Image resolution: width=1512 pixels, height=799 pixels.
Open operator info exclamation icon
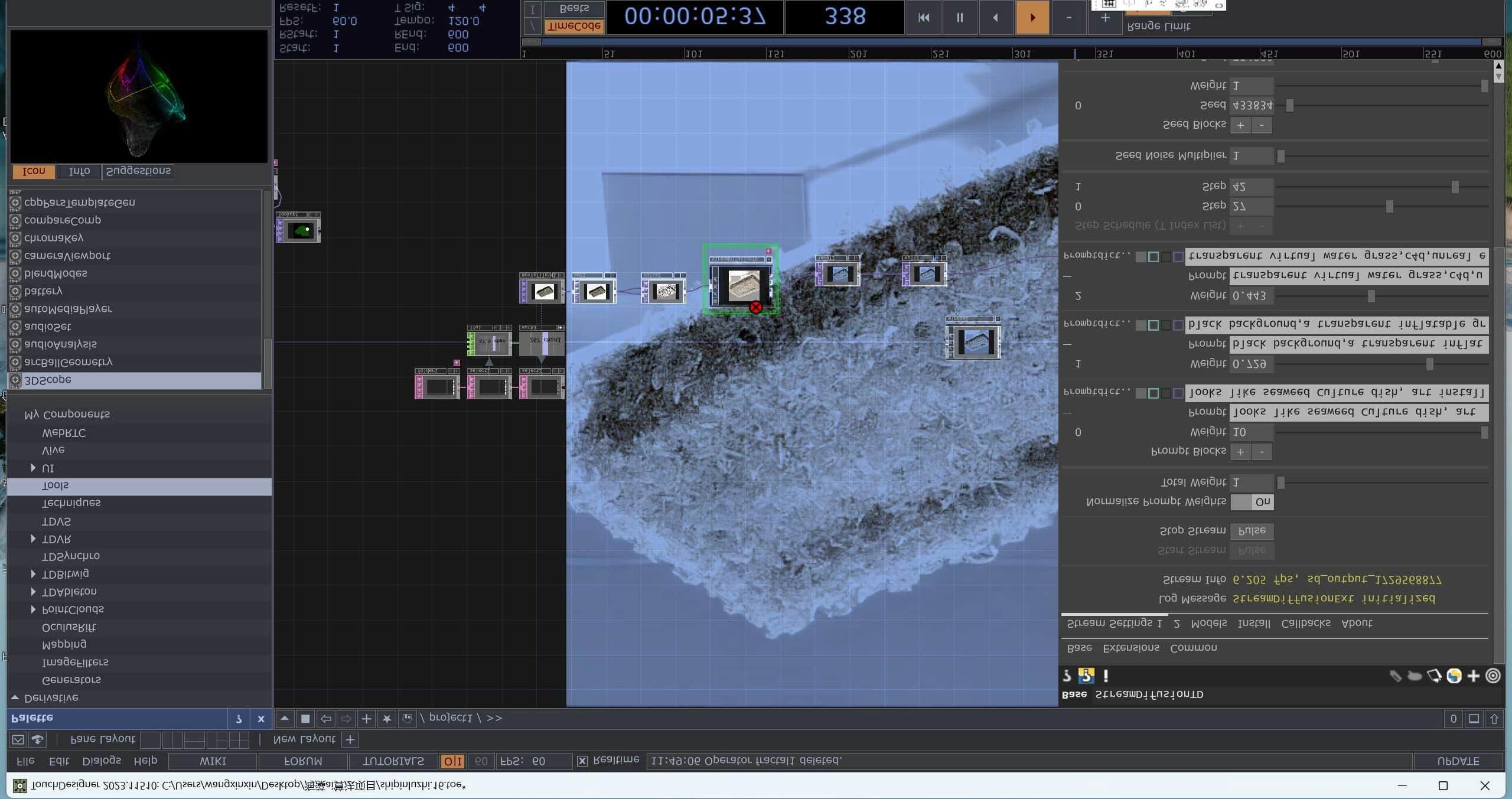click(1106, 675)
